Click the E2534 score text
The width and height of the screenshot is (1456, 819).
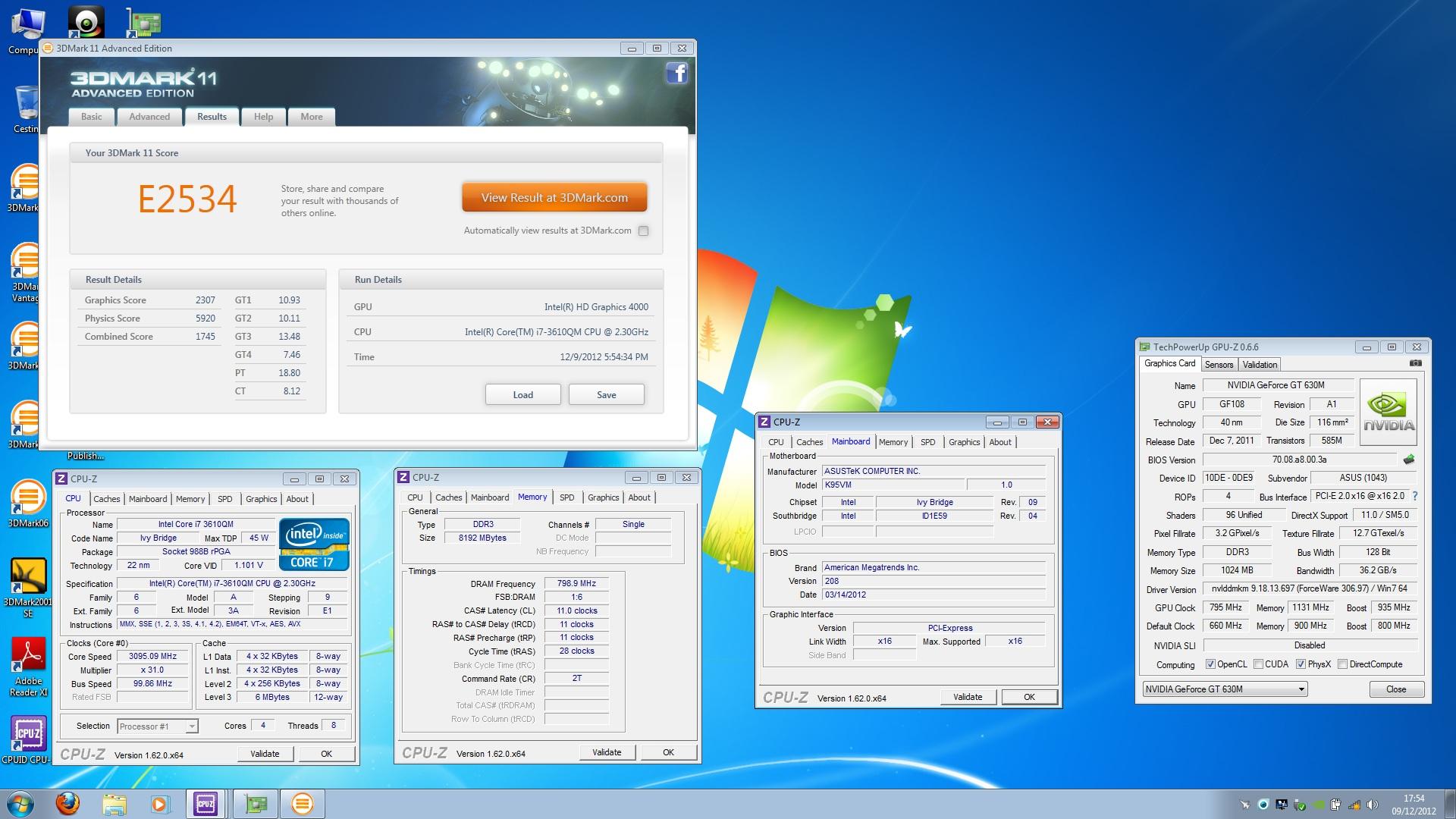pyautogui.click(x=187, y=199)
